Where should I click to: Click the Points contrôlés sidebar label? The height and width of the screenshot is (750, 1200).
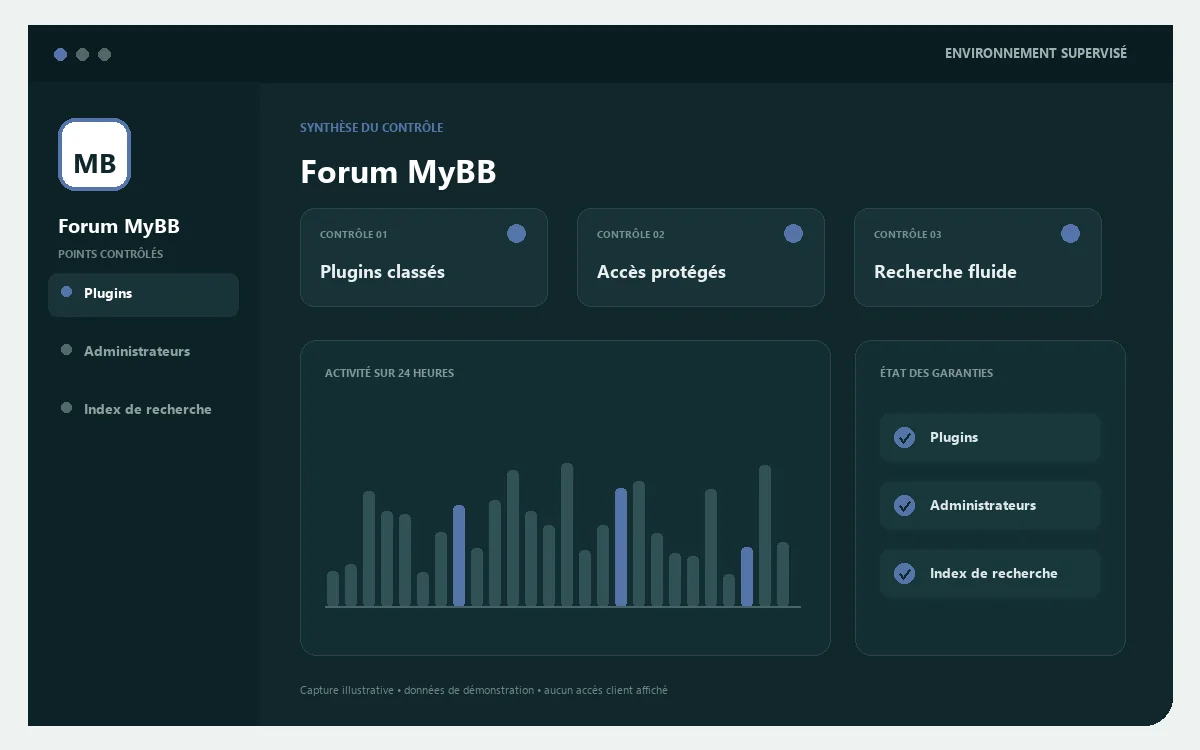[111, 254]
